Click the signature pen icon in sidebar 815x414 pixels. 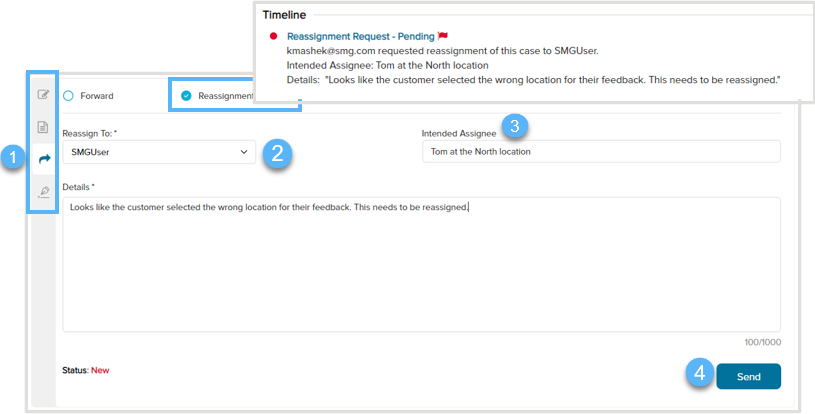tap(43, 191)
